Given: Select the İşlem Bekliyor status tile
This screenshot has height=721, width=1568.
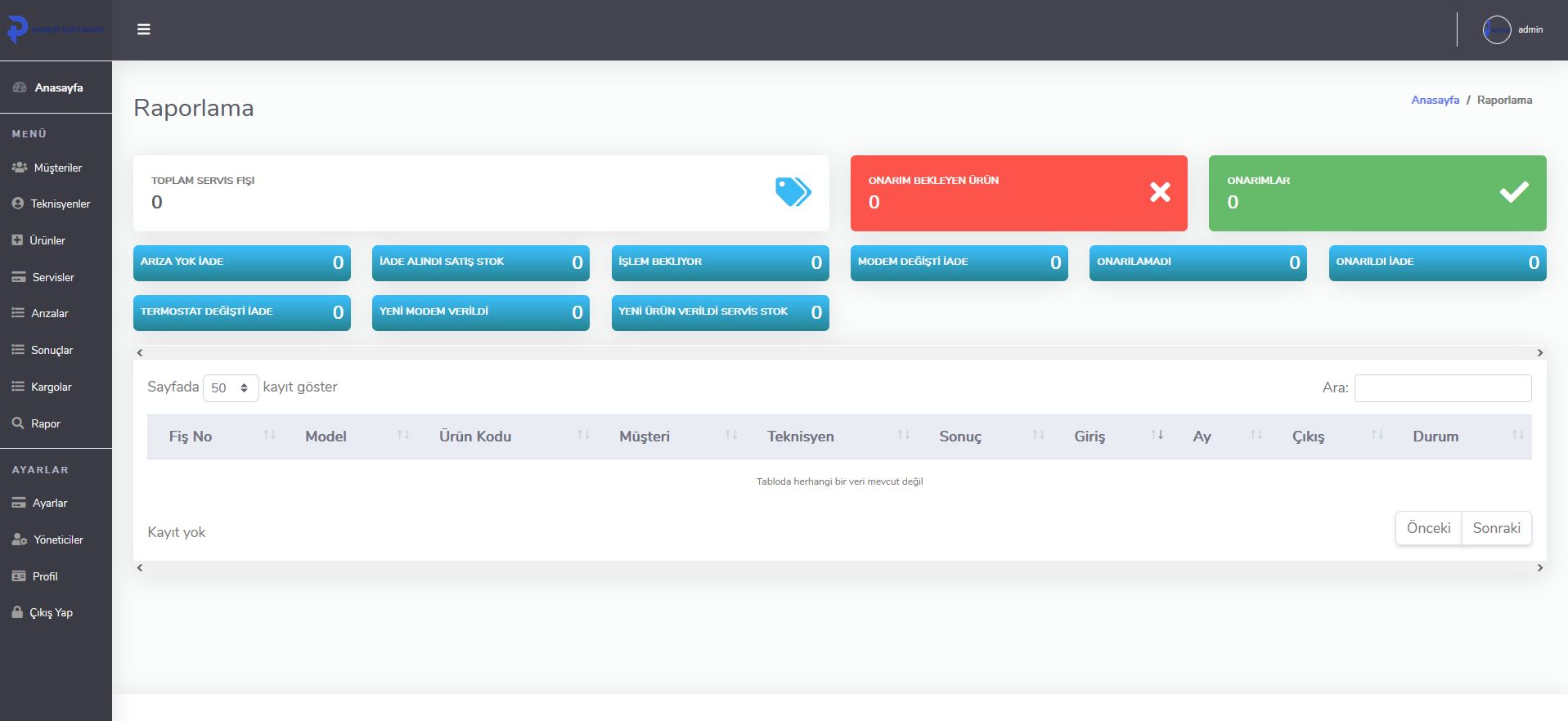Looking at the screenshot, I should [x=720, y=262].
